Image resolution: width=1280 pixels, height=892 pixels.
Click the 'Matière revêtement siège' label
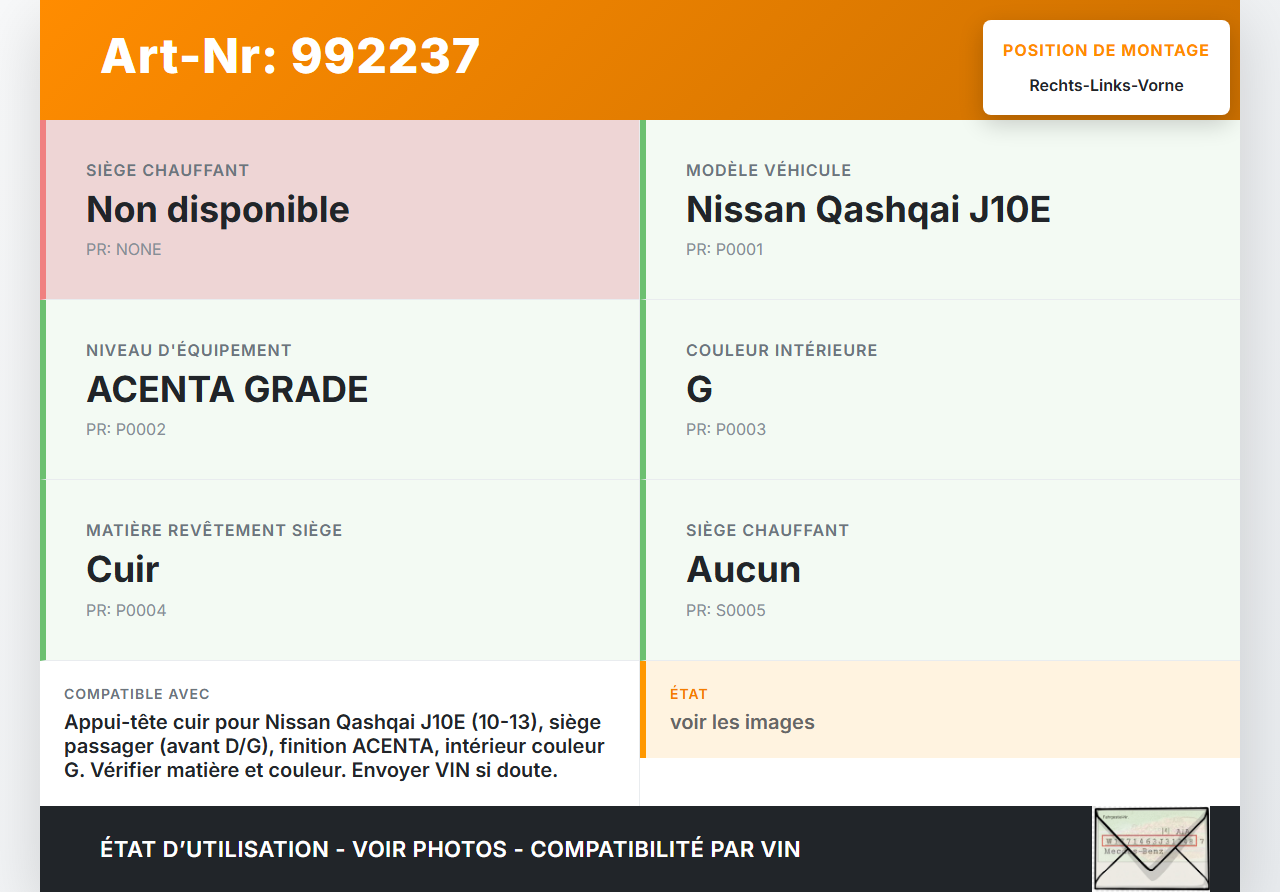coord(214,530)
